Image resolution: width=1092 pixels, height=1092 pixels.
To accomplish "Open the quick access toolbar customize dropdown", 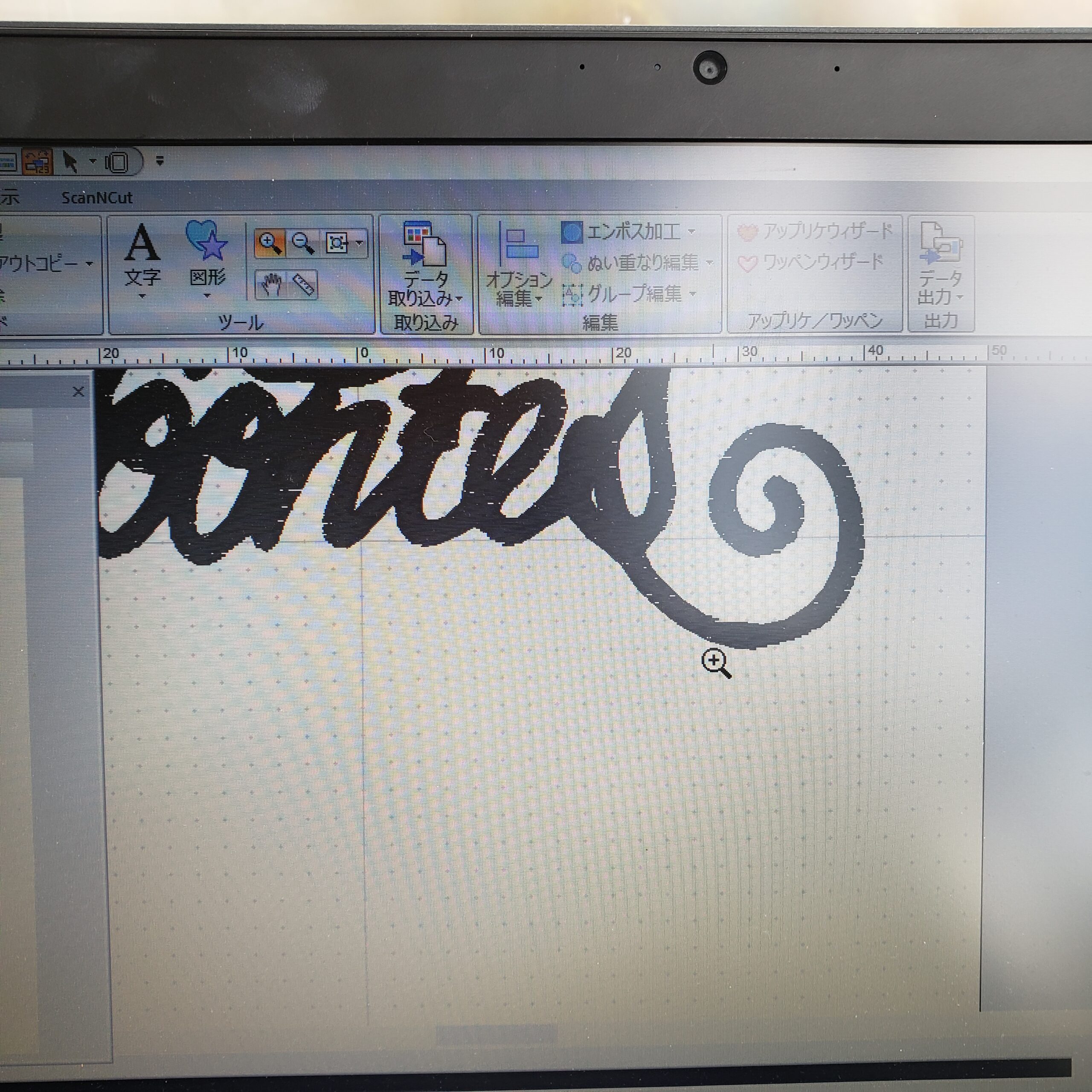I will pyautogui.click(x=160, y=161).
